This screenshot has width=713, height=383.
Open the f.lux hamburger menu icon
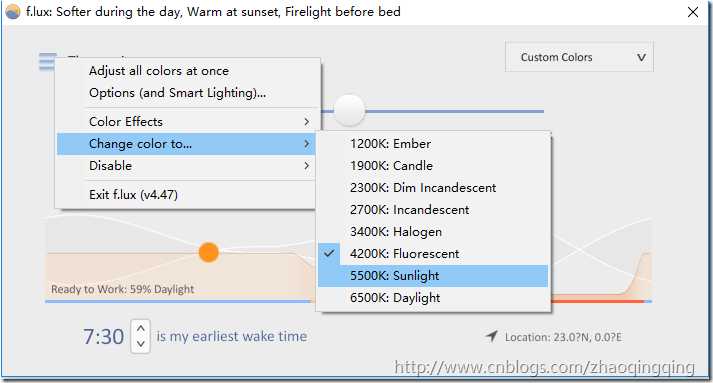pyautogui.click(x=47, y=61)
